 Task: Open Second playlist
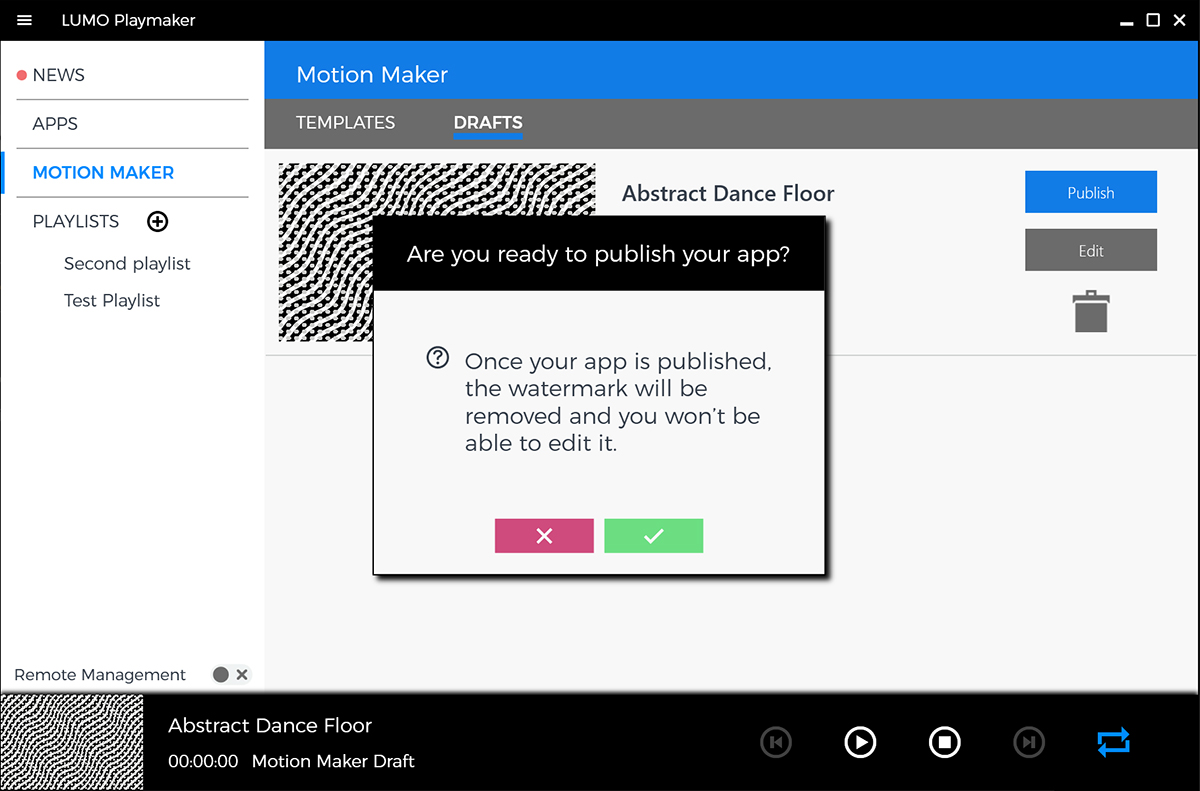click(x=127, y=264)
